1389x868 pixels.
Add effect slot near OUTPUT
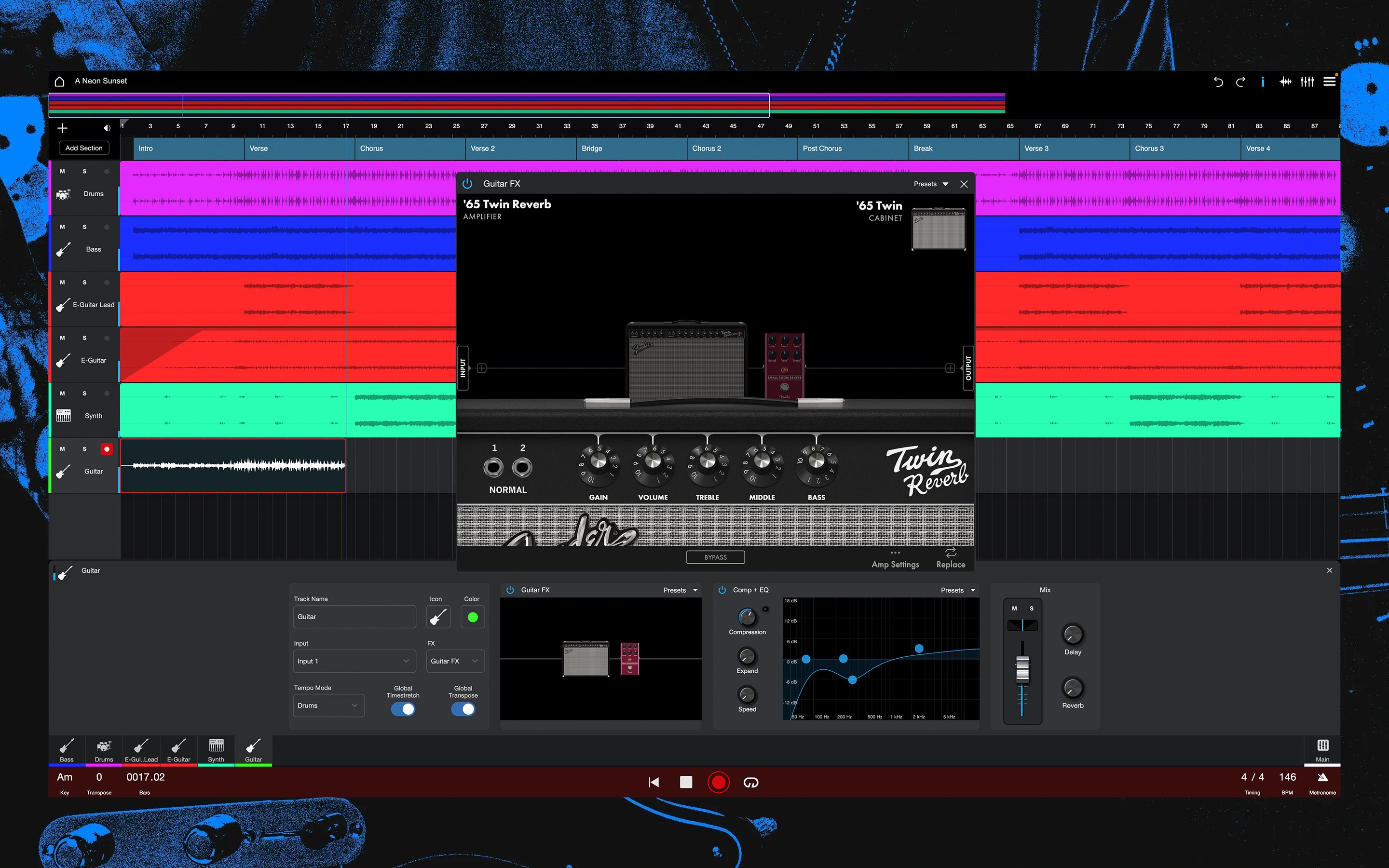point(950,368)
